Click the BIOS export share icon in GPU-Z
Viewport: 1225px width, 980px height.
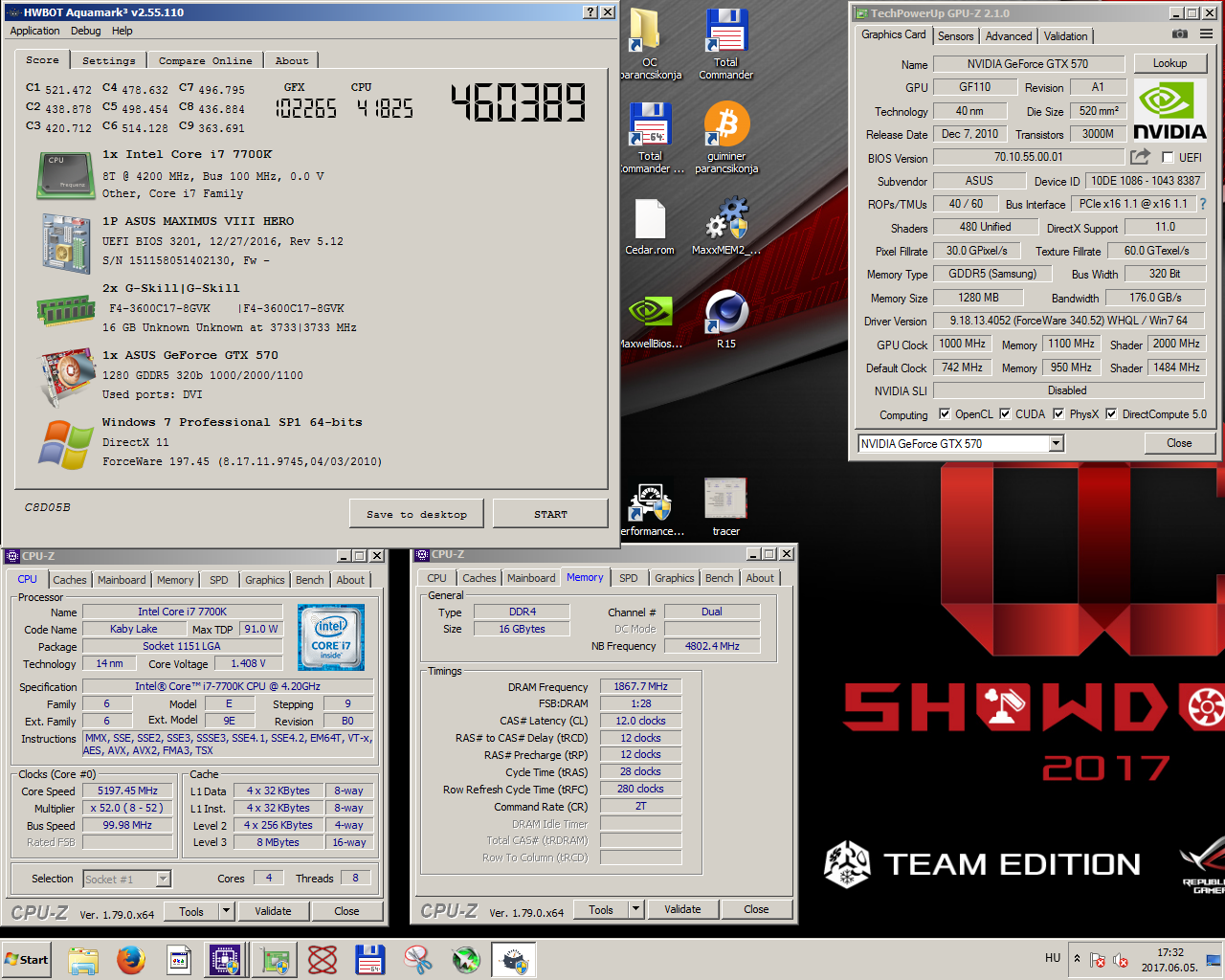tap(1140, 157)
